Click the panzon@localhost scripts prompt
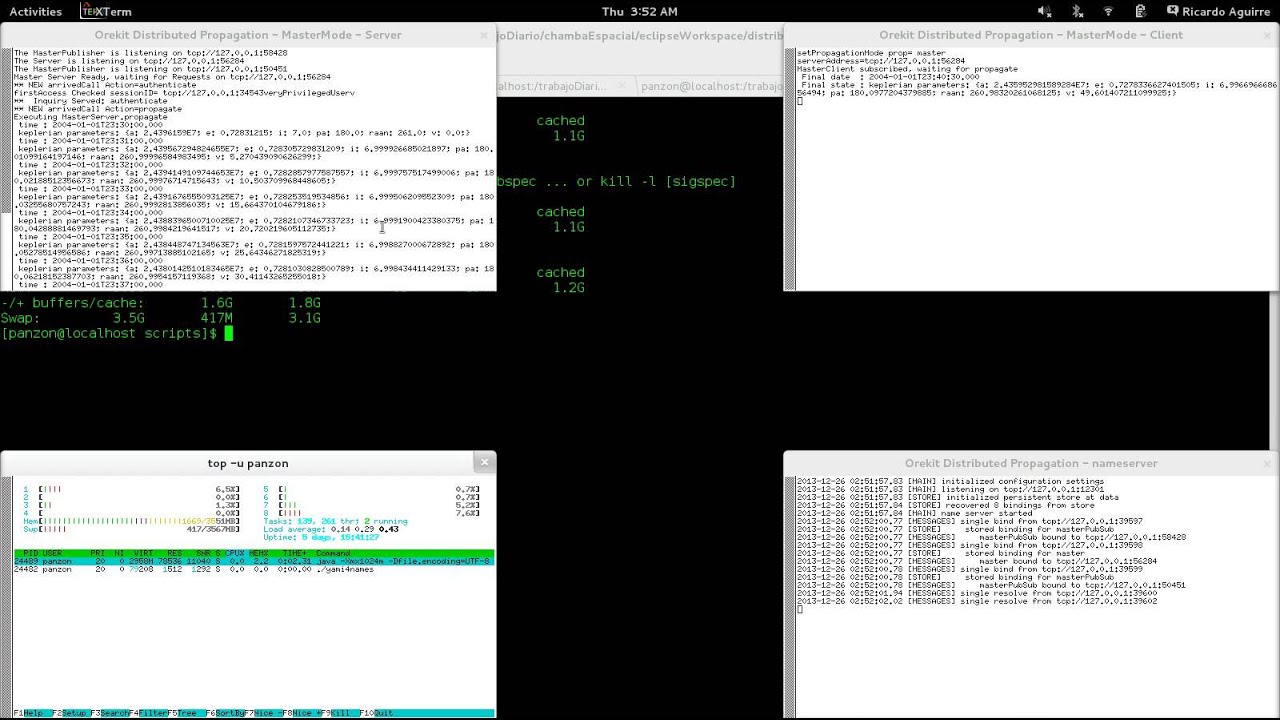Image resolution: width=1280 pixels, height=720 pixels. [109, 333]
